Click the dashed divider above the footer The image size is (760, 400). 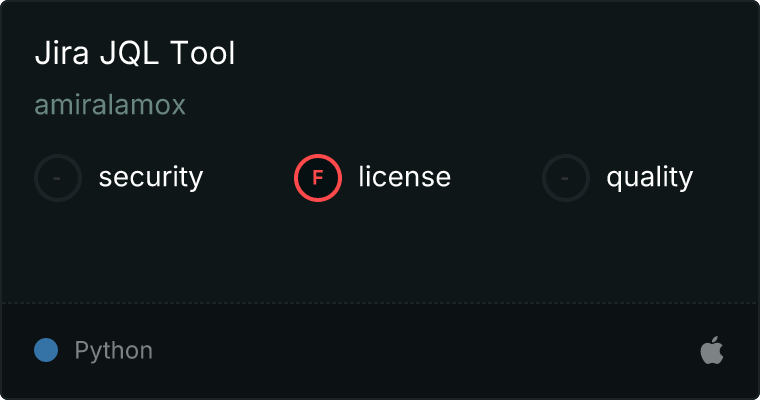[380, 302]
